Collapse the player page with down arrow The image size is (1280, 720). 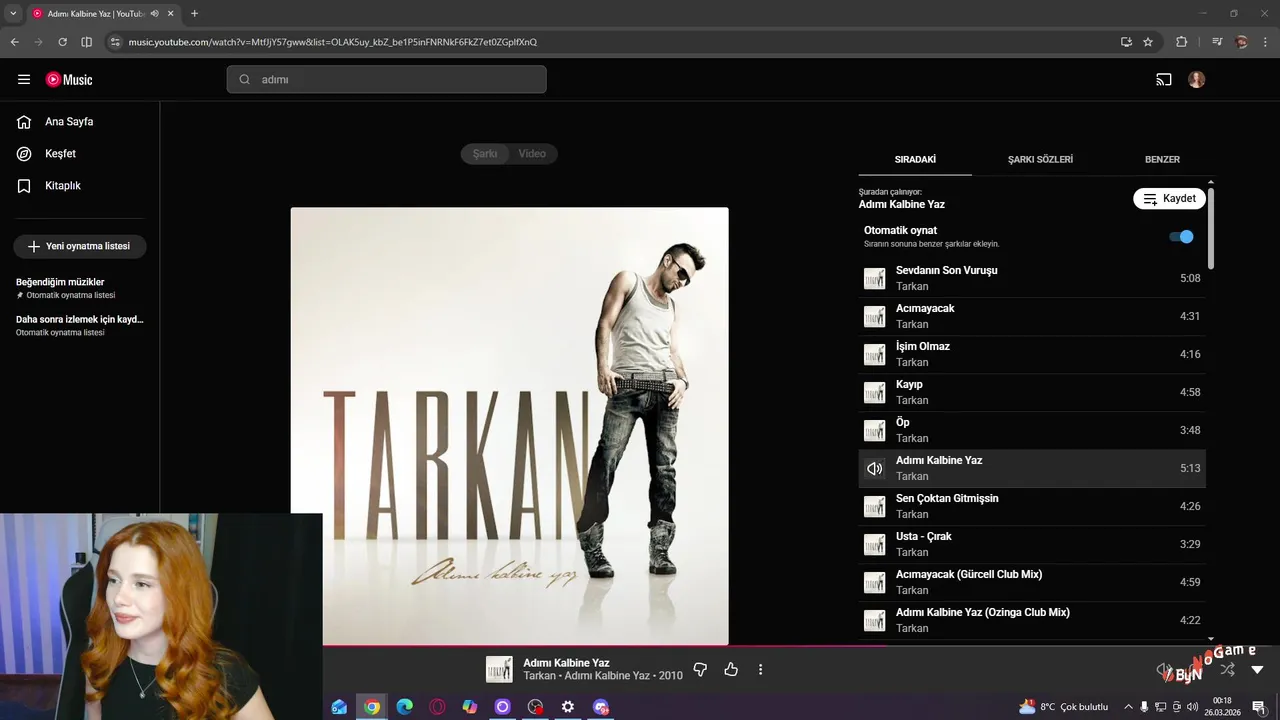[x=1258, y=670]
